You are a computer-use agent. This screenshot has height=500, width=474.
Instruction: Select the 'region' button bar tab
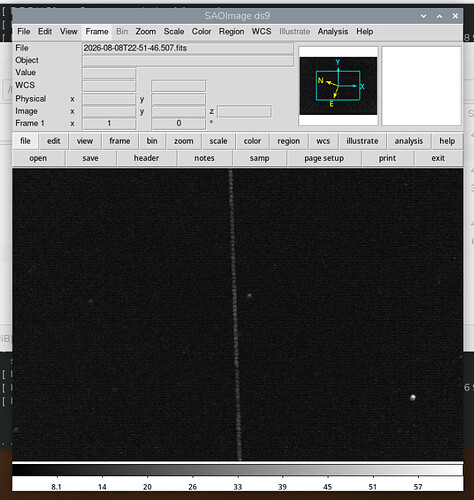click(x=289, y=141)
